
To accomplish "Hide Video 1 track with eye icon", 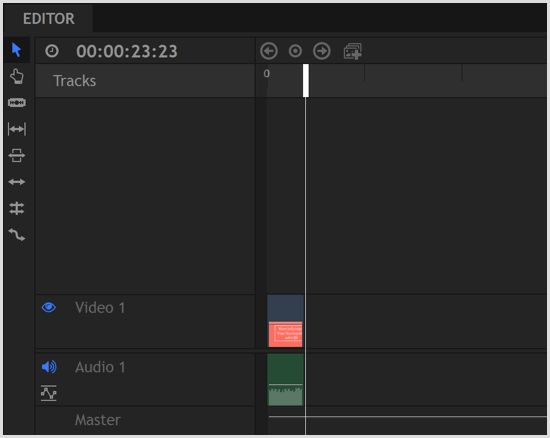I will (49, 307).
